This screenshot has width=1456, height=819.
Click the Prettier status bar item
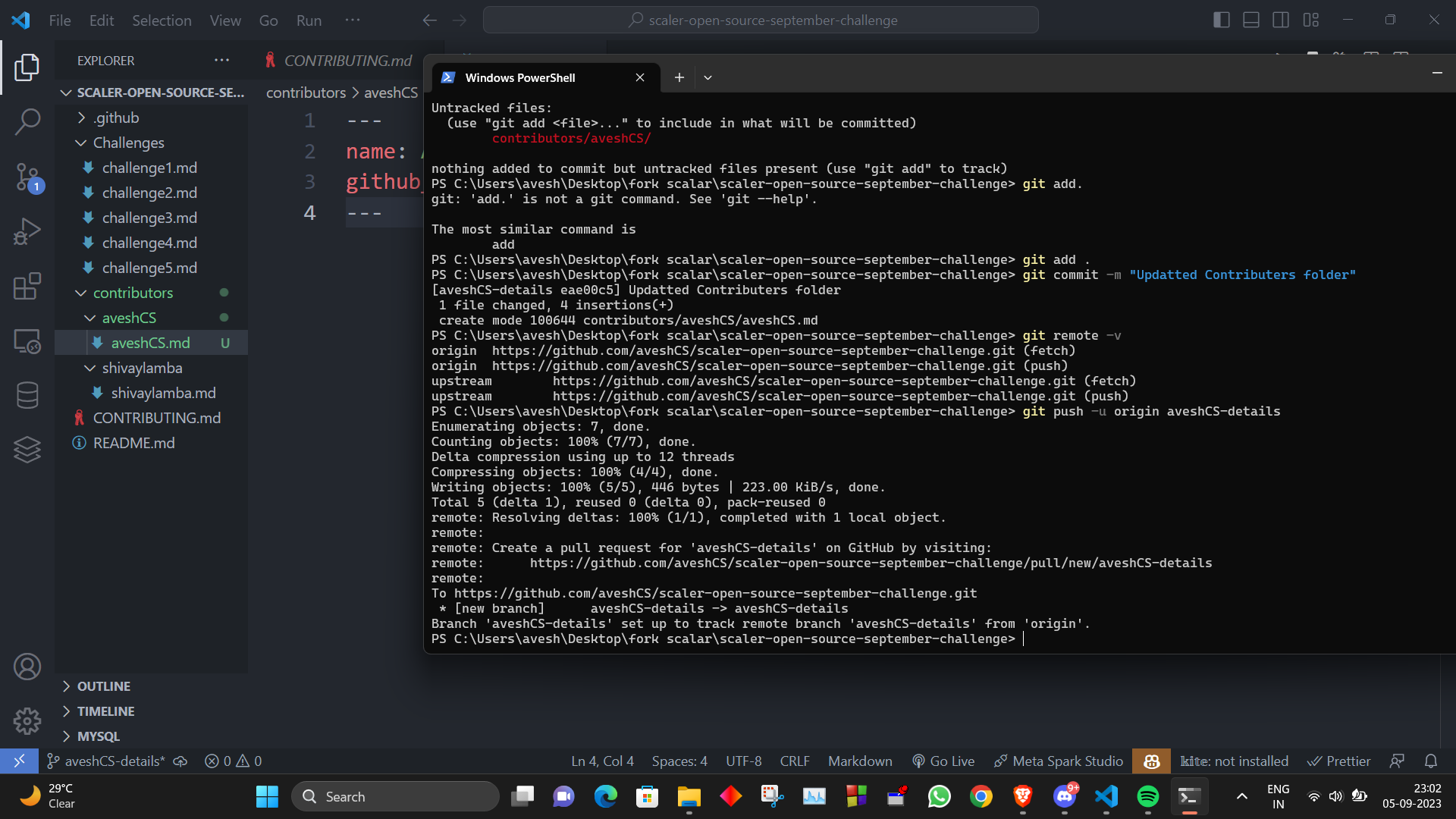(1338, 761)
